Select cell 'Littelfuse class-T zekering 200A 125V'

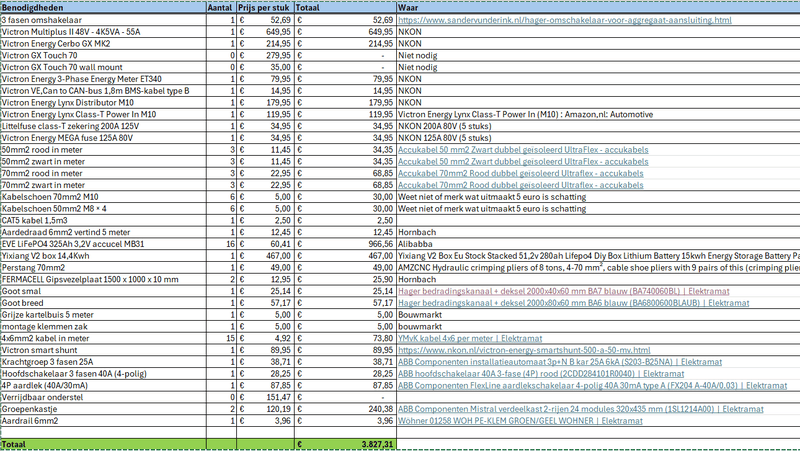[104, 126]
